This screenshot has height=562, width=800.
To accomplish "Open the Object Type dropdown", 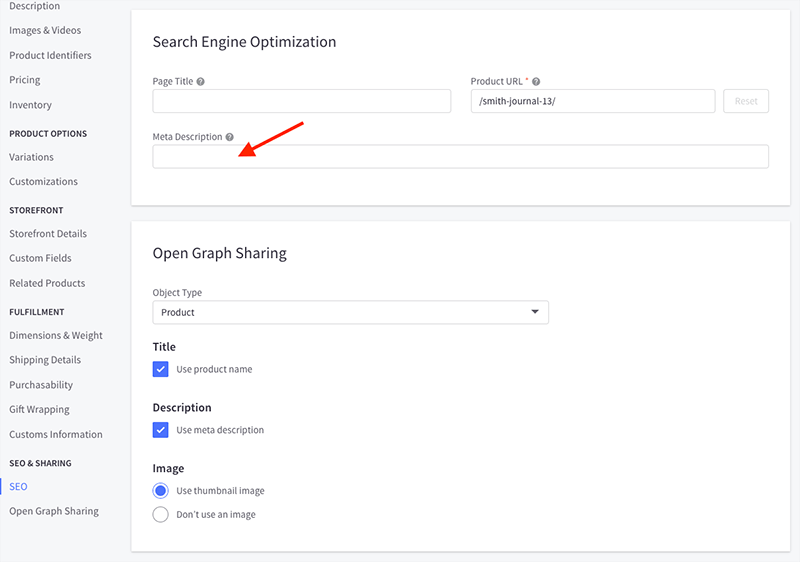I will 350,312.
